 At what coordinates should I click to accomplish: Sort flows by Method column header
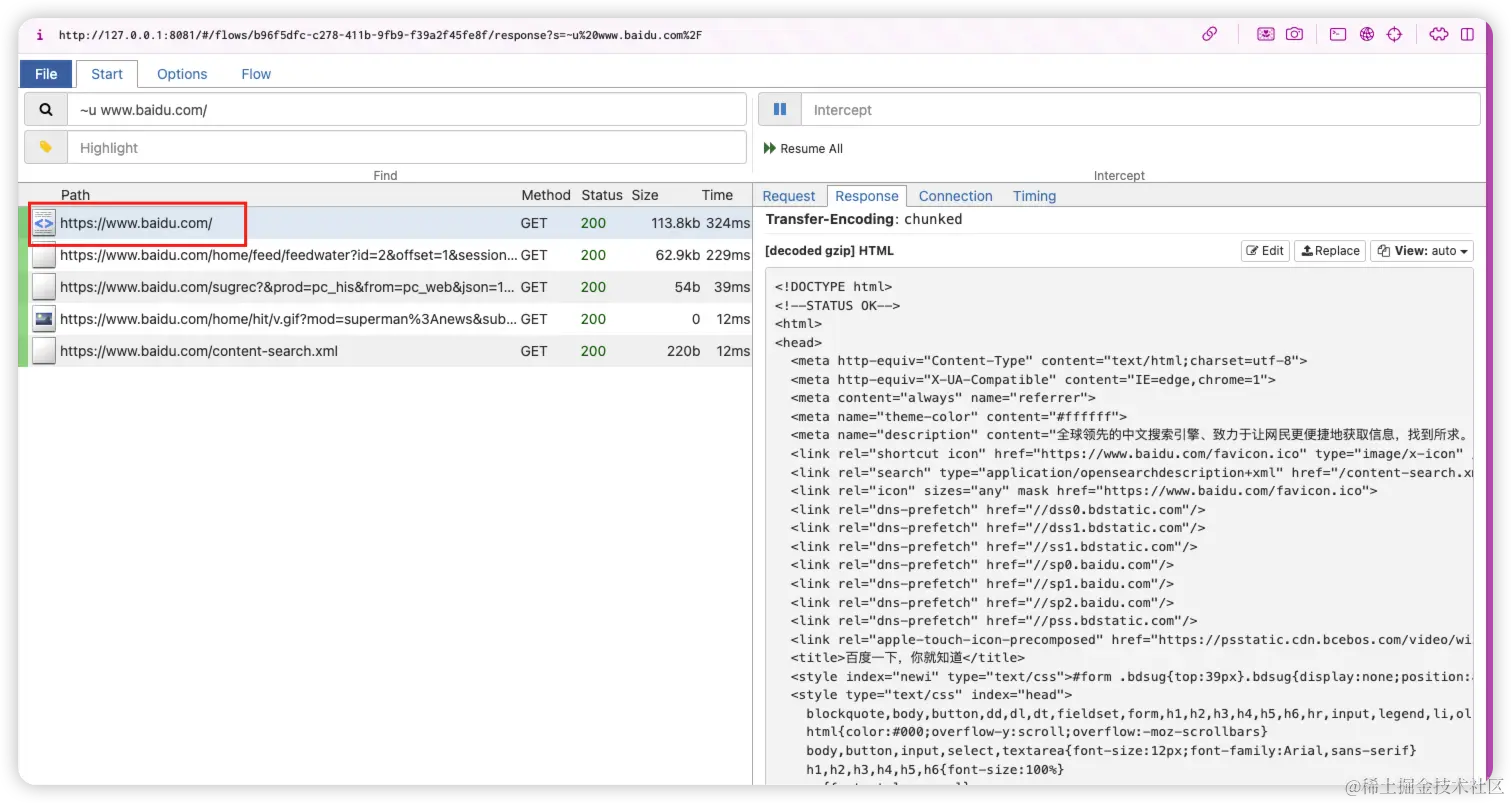click(546, 195)
